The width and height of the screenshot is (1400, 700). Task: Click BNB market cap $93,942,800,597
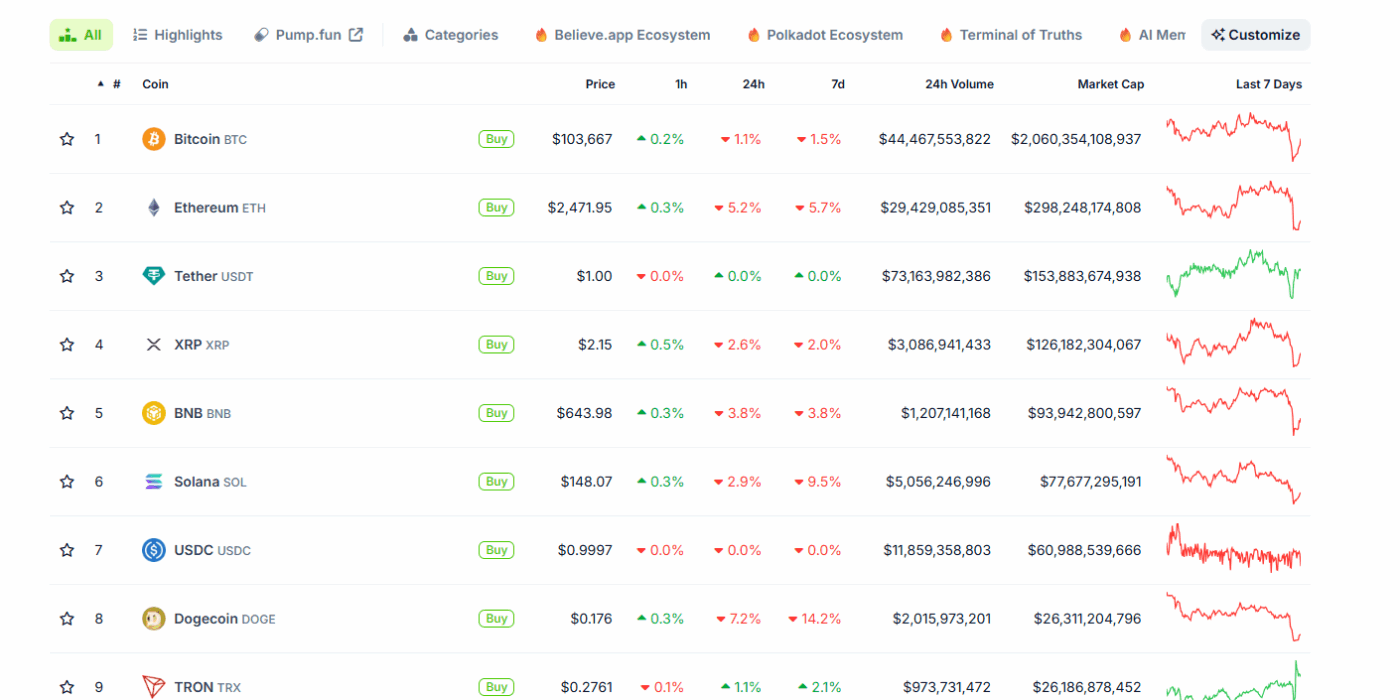point(1086,413)
